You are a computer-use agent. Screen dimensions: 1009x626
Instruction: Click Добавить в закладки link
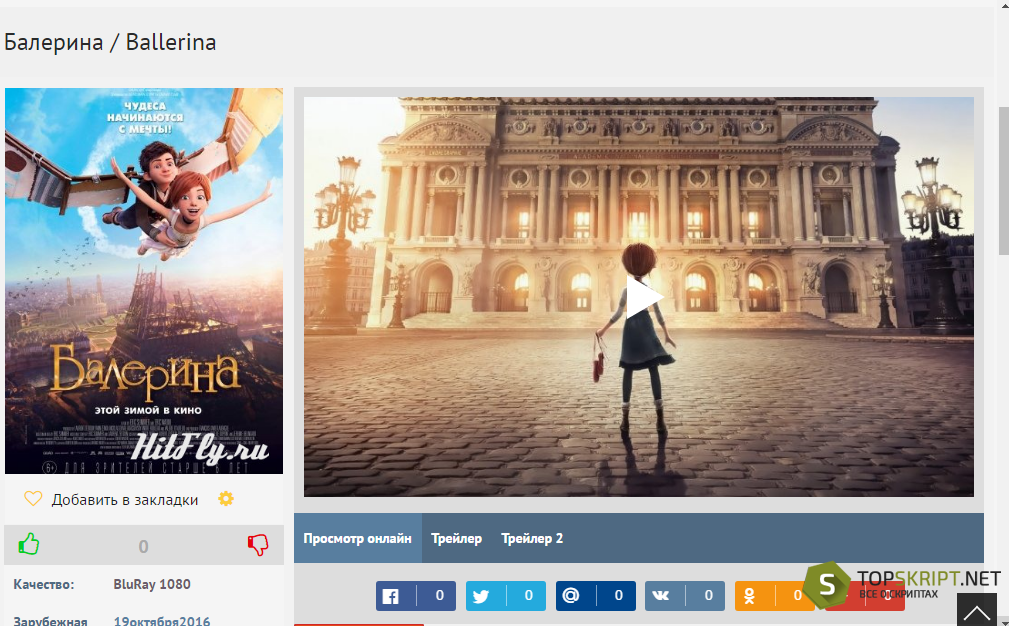tap(125, 500)
